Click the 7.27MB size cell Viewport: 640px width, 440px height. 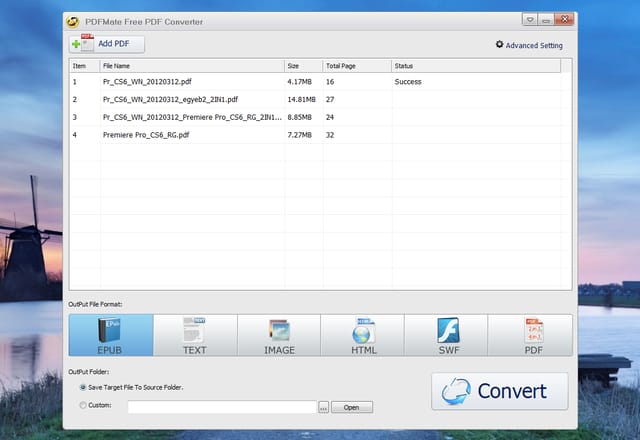click(x=299, y=135)
